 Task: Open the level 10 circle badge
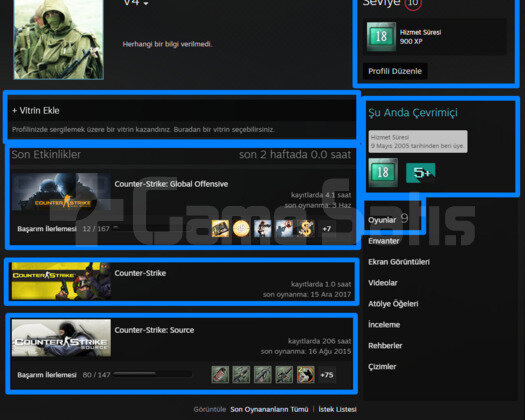point(413,3)
